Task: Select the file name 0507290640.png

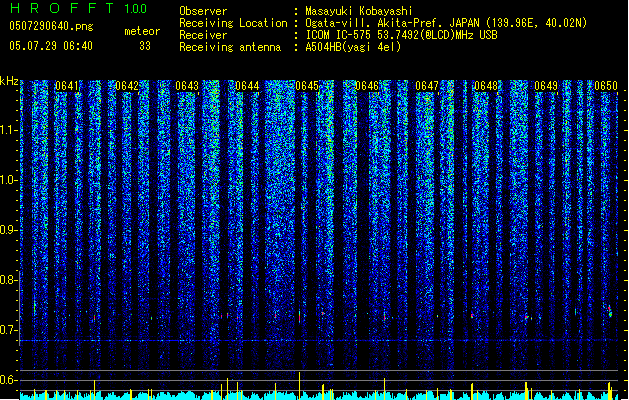Action: 51,26
